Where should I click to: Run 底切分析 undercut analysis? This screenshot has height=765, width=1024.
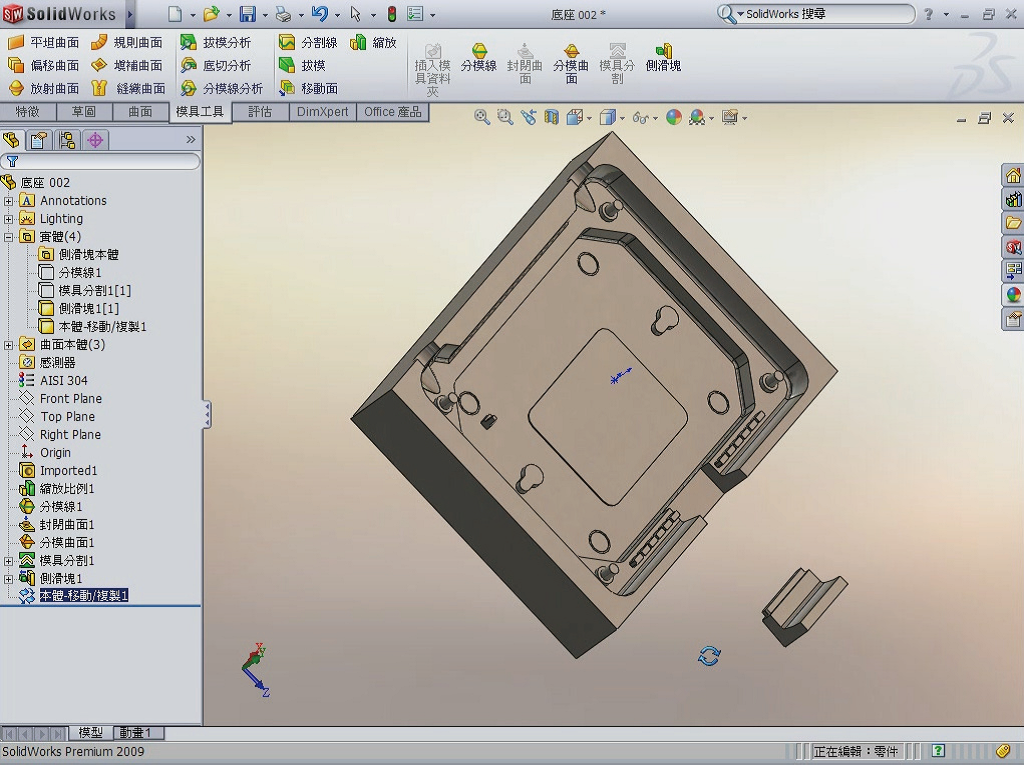tap(216, 65)
